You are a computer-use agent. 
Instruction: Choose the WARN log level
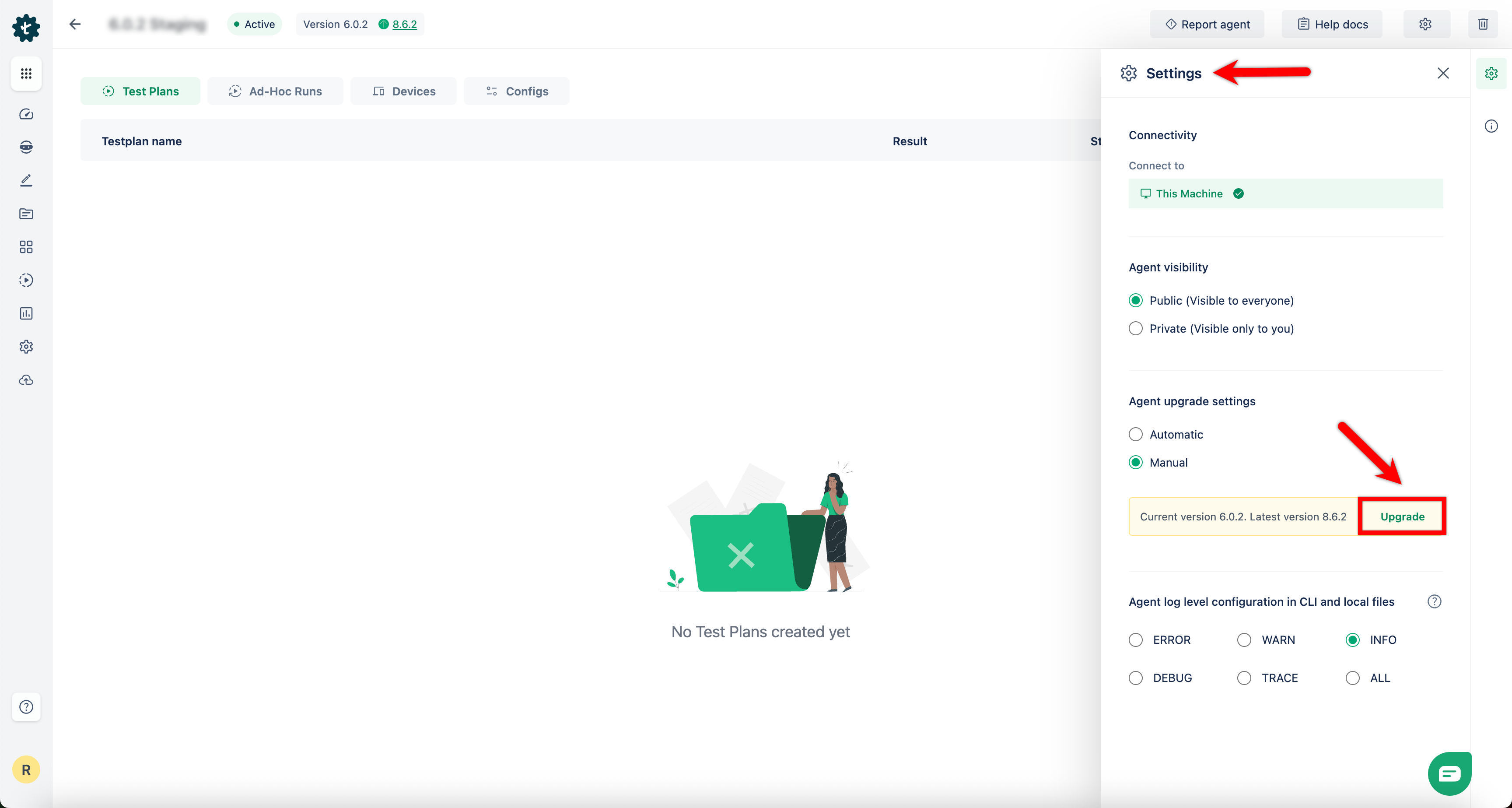click(1244, 639)
